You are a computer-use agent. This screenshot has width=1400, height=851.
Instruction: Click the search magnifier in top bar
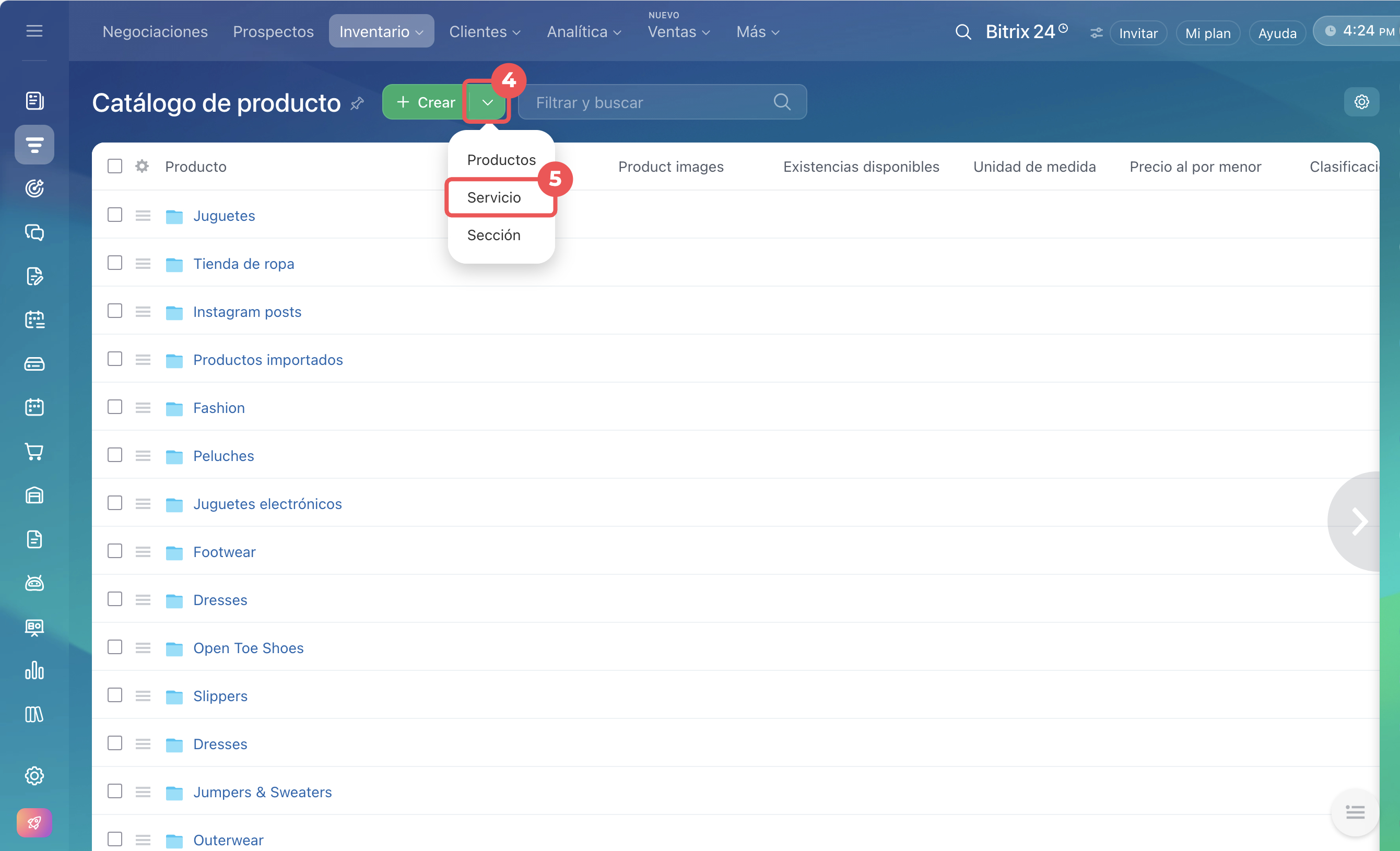(x=963, y=32)
